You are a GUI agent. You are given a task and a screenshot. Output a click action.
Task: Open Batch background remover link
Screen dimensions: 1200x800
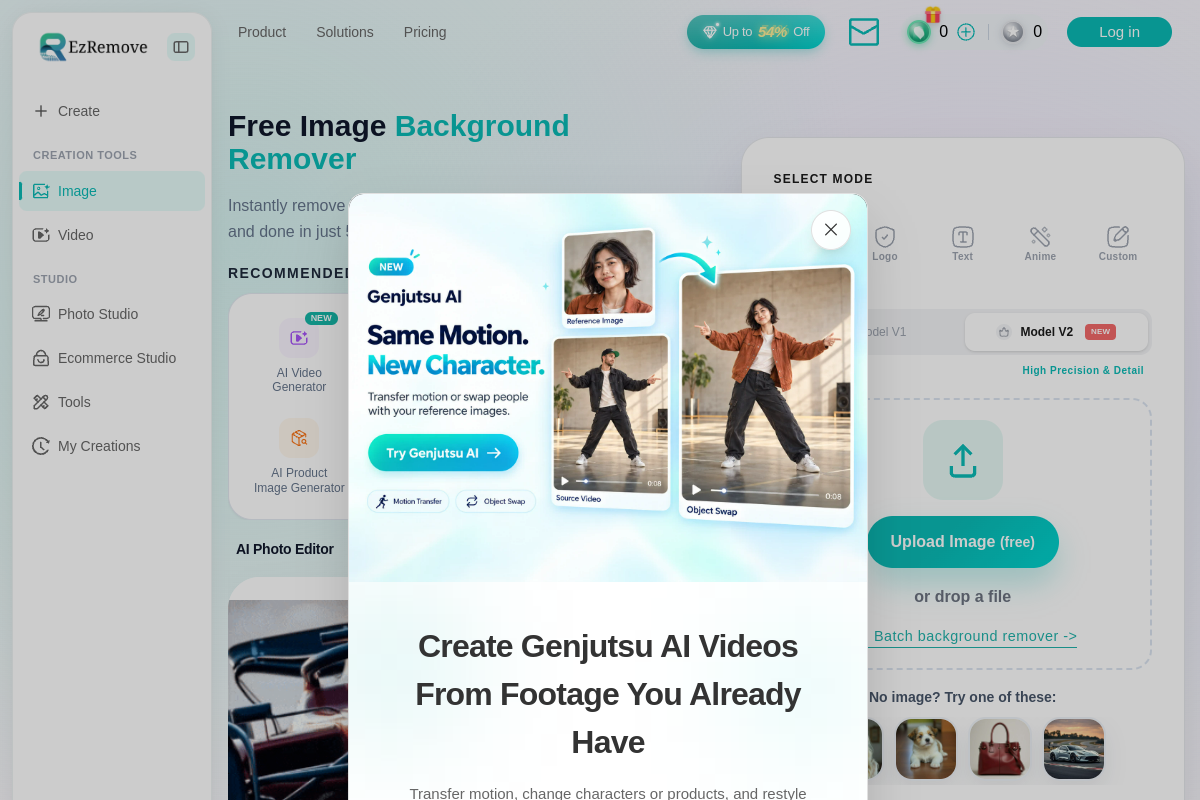coord(975,636)
